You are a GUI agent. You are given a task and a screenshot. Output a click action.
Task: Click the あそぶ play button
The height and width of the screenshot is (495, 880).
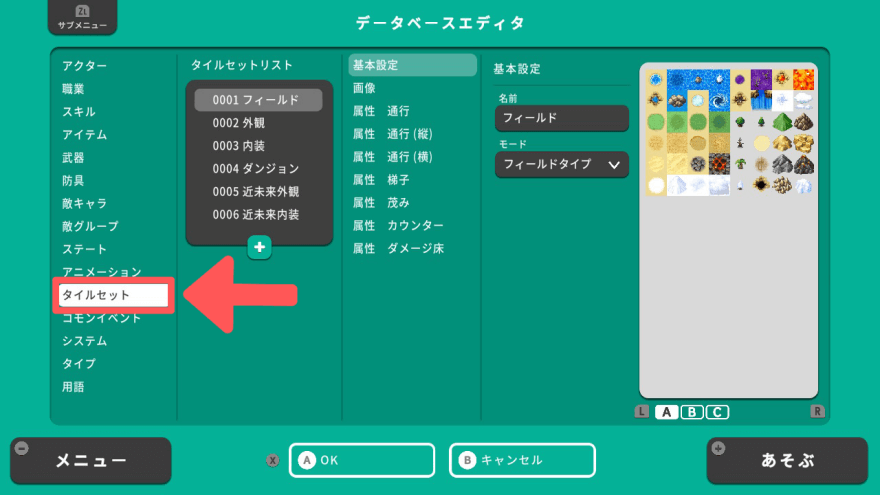pos(787,460)
